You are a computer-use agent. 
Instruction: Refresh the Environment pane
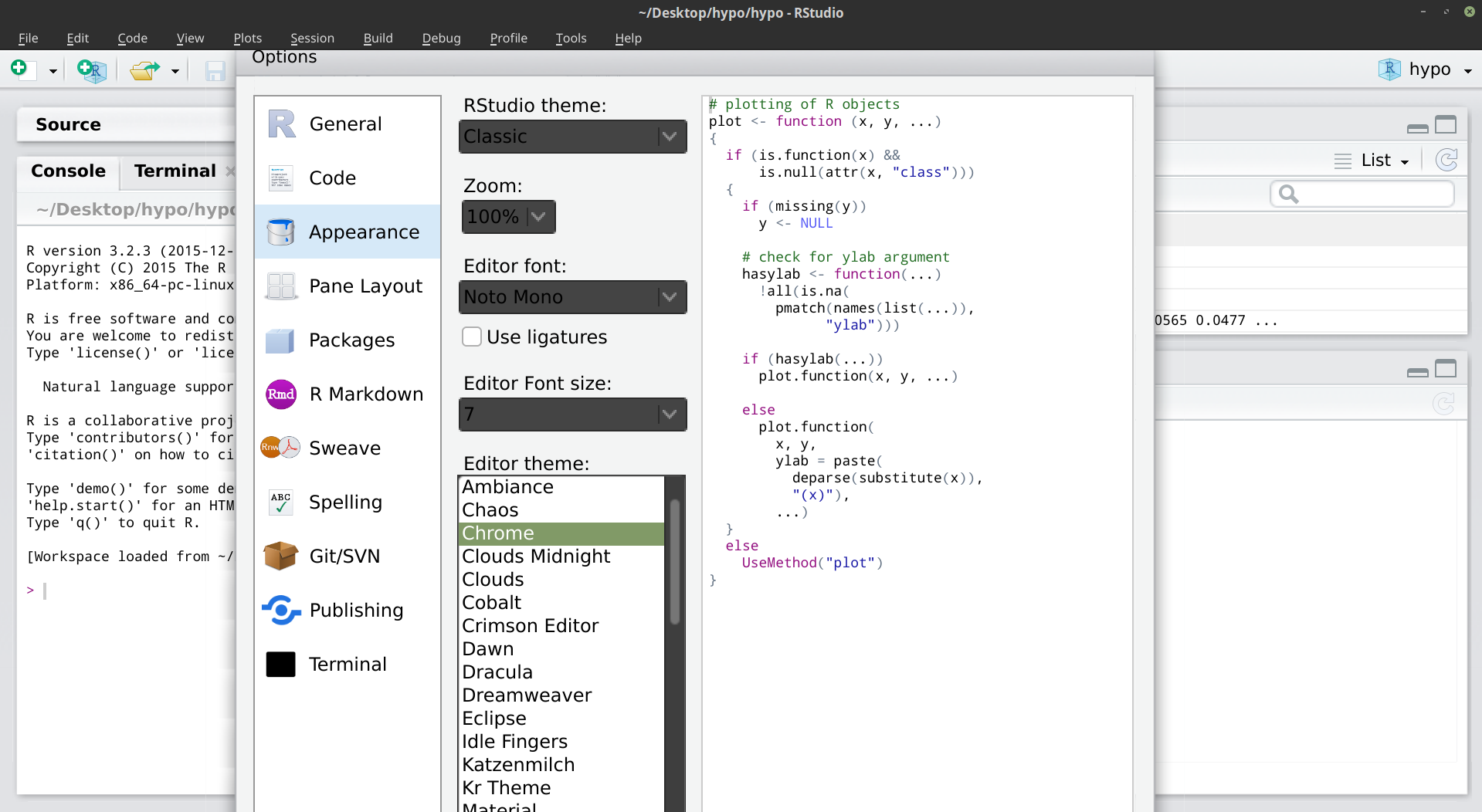(1446, 160)
